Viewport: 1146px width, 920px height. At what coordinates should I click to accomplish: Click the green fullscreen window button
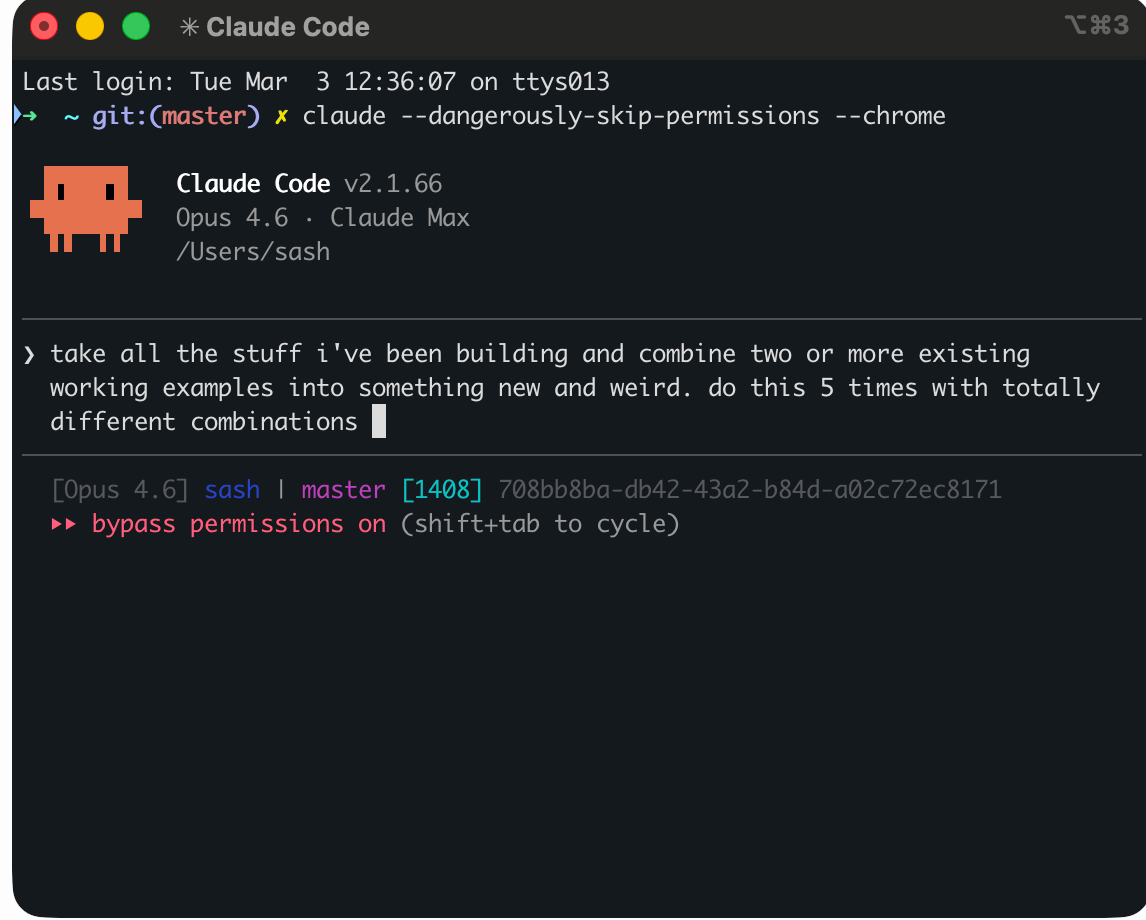136,27
